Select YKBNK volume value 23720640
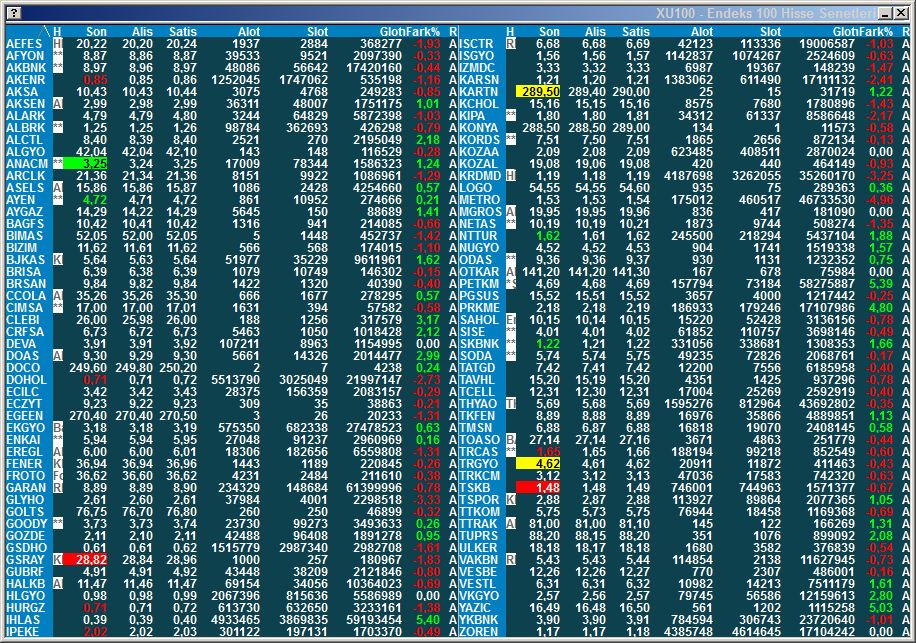Image resolution: width=916 pixels, height=643 pixels. tap(826, 620)
